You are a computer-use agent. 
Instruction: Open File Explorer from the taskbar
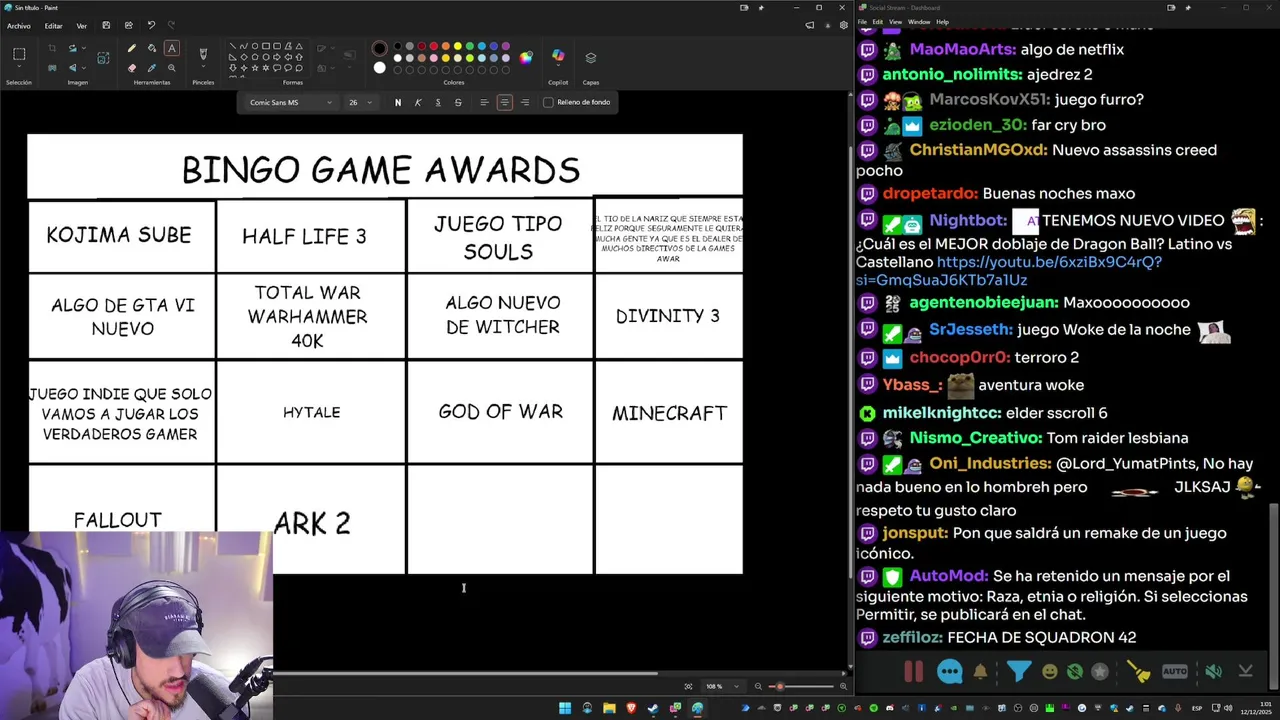coord(609,708)
